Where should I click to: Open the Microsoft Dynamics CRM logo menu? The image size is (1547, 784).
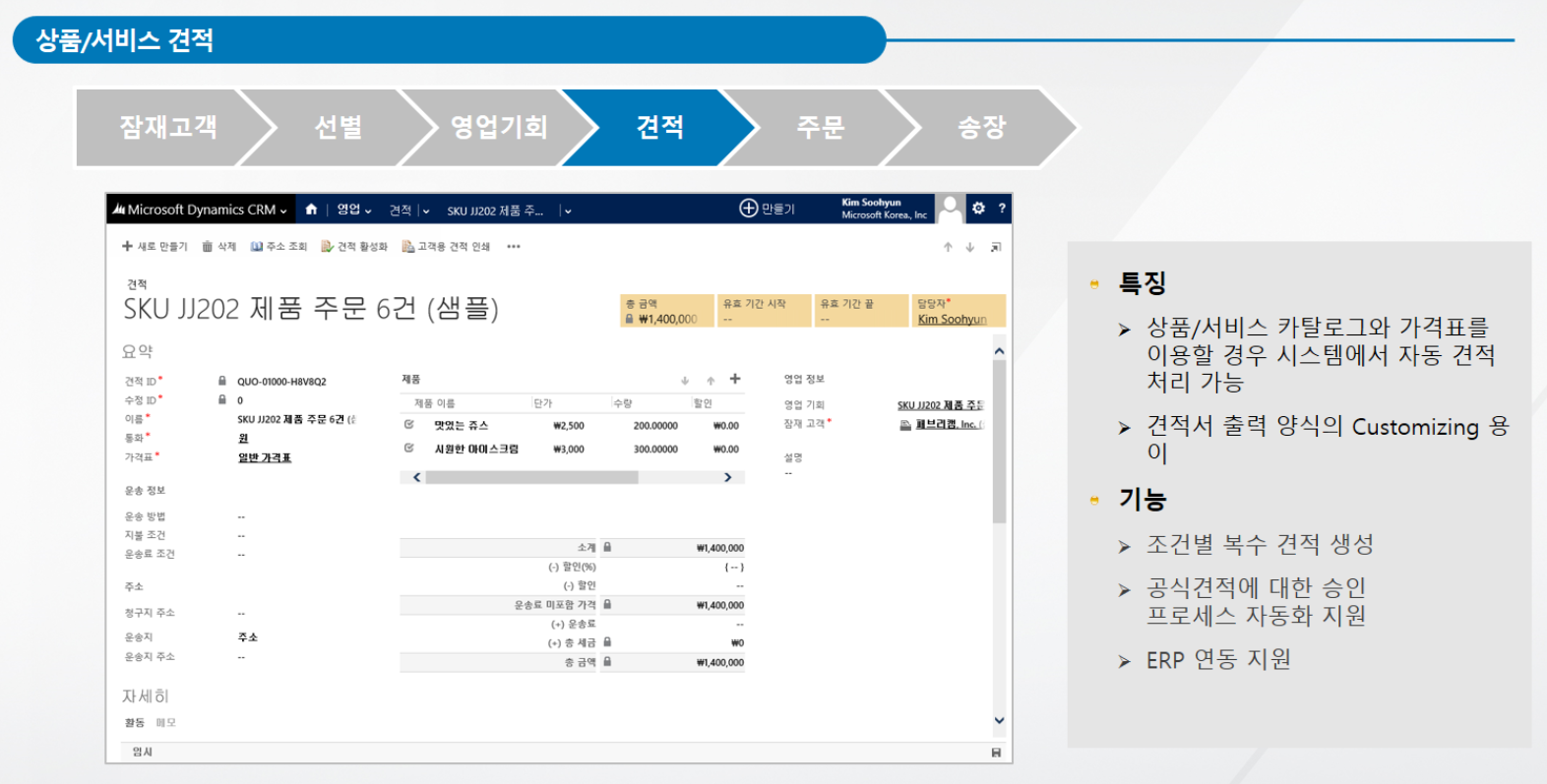(200, 210)
